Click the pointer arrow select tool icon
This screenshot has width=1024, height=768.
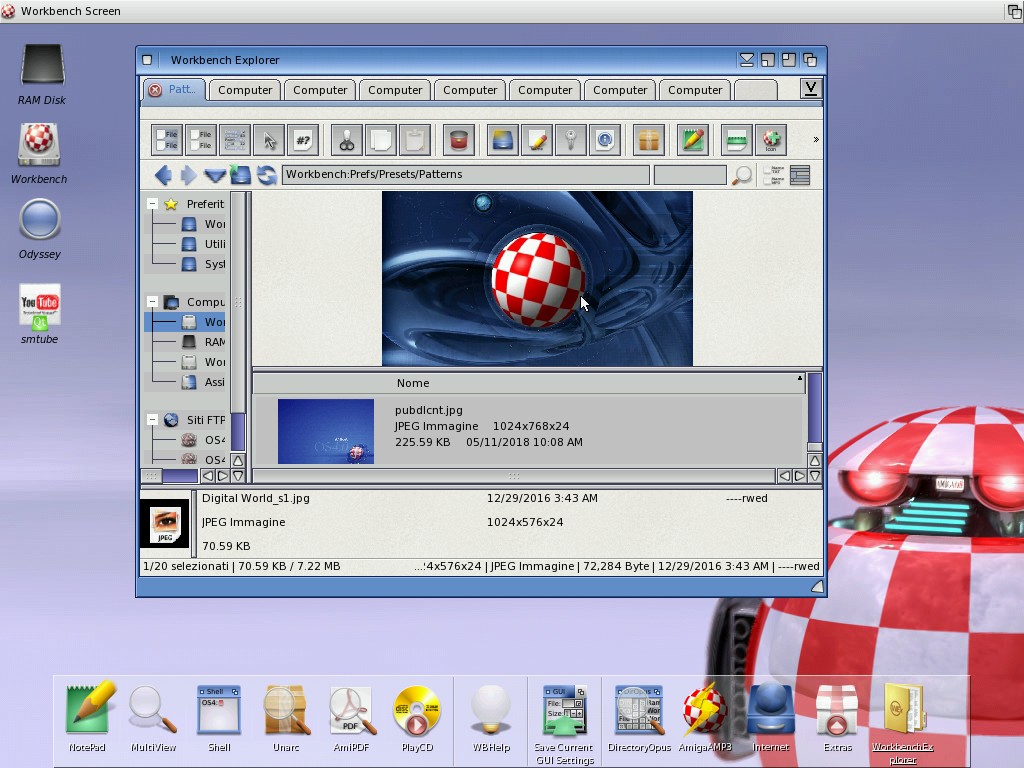tap(269, 140)
